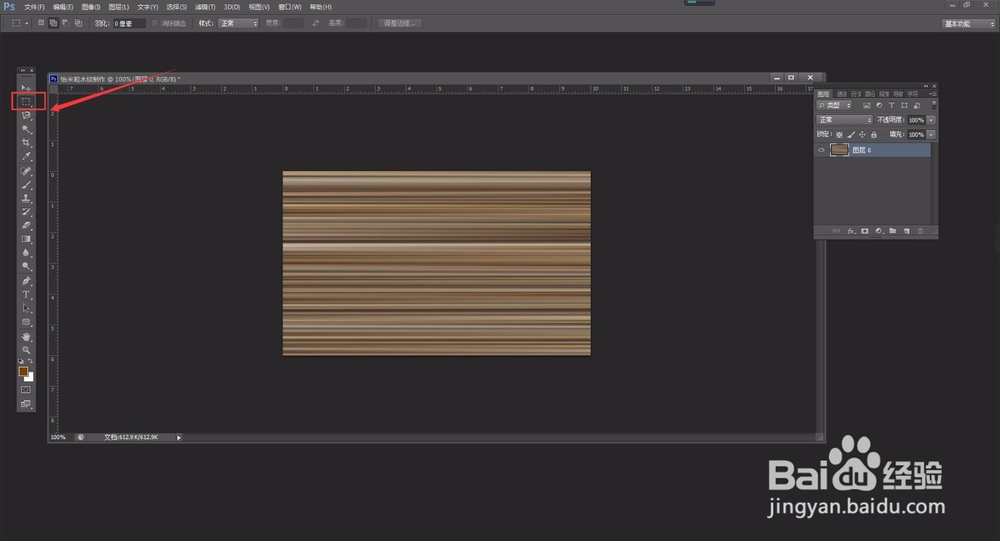Choose Intersect with Selection mode
The image size is (1000, 541).
78,23
